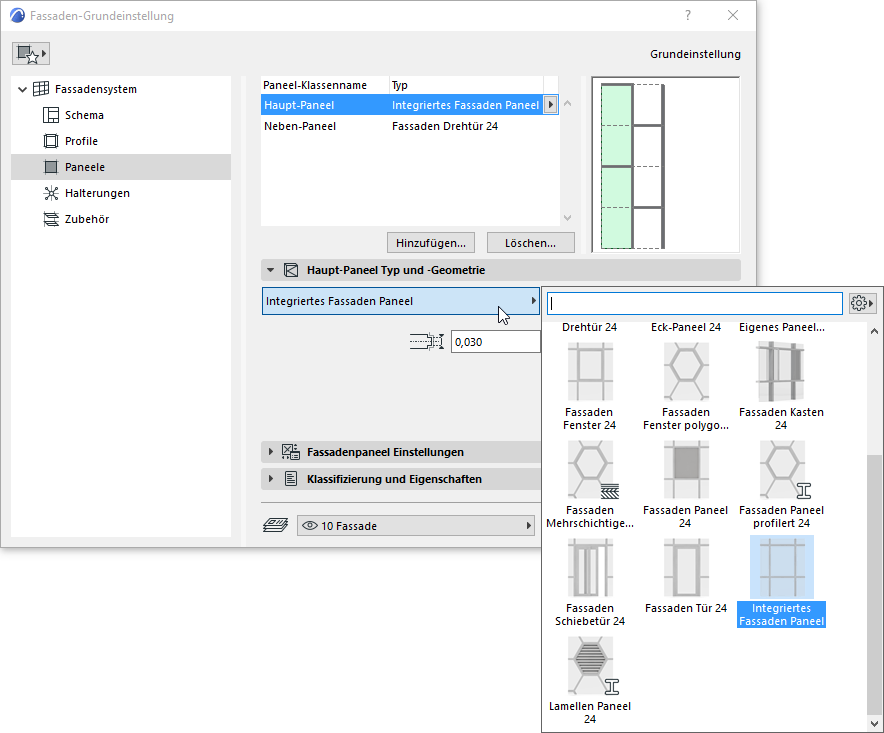Open the Halterungen settings page
This screenshot has height=733, width=884.
point(97,193)
